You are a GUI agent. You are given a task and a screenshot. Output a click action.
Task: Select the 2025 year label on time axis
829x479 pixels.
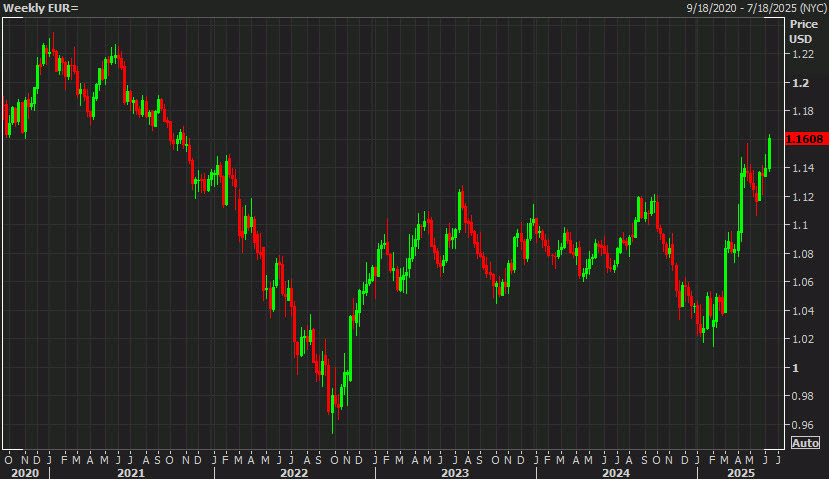coord(741,473)
